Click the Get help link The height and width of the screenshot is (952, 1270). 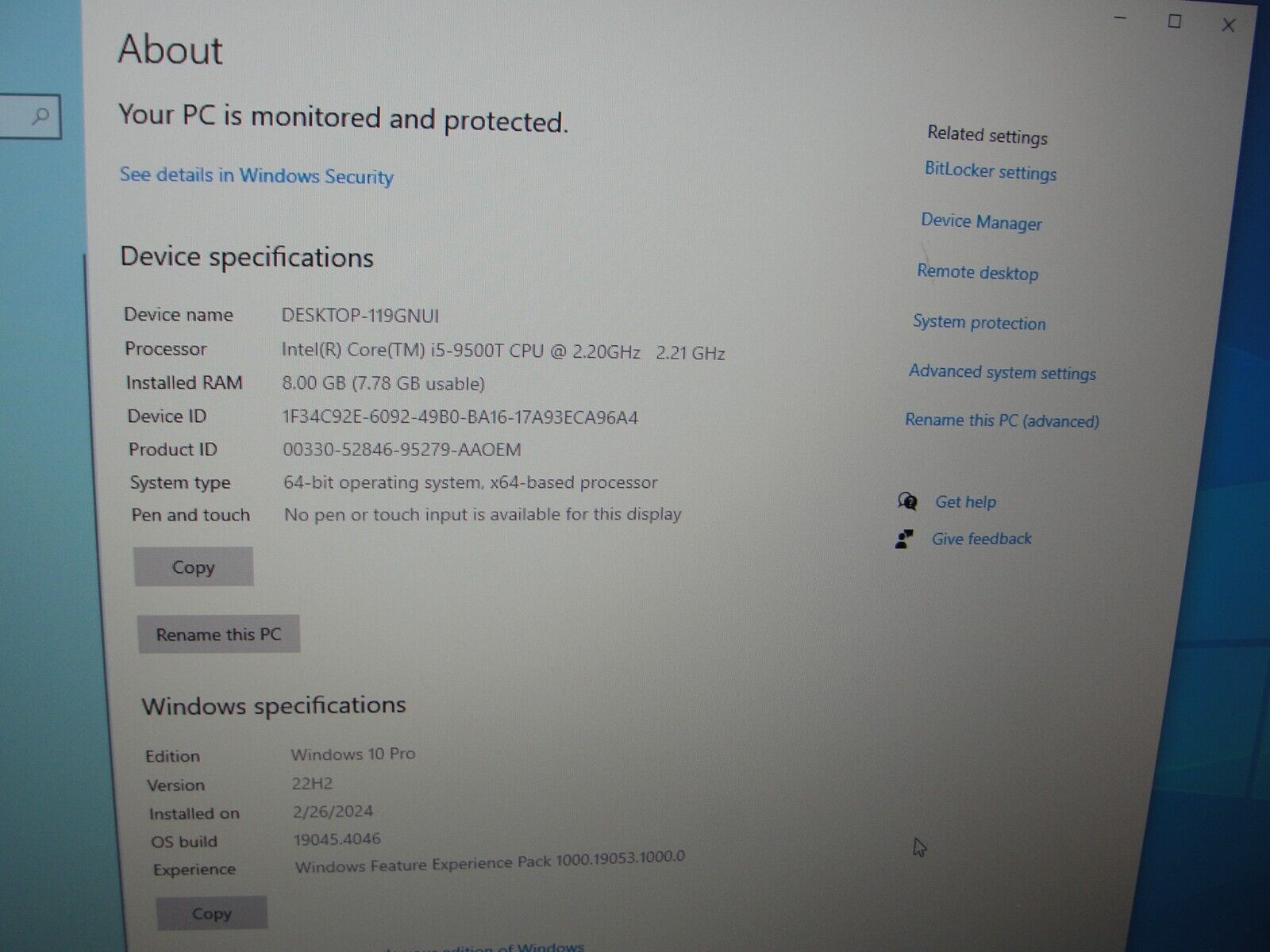pyautogui.click(x=965, y=501)
